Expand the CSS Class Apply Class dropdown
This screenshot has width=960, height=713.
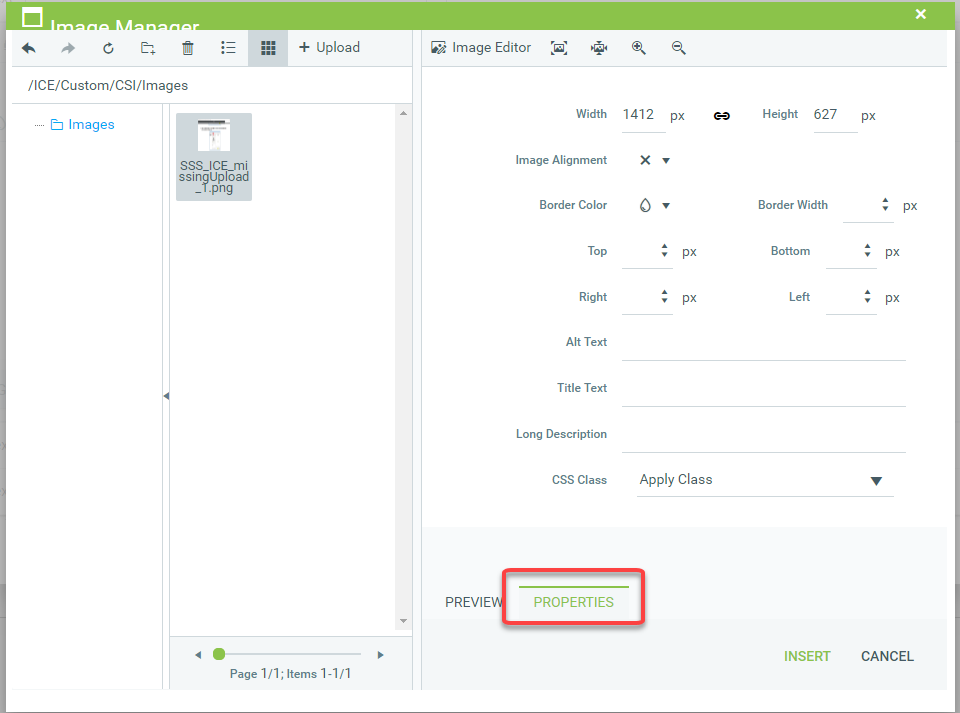[x=876, y=481]
